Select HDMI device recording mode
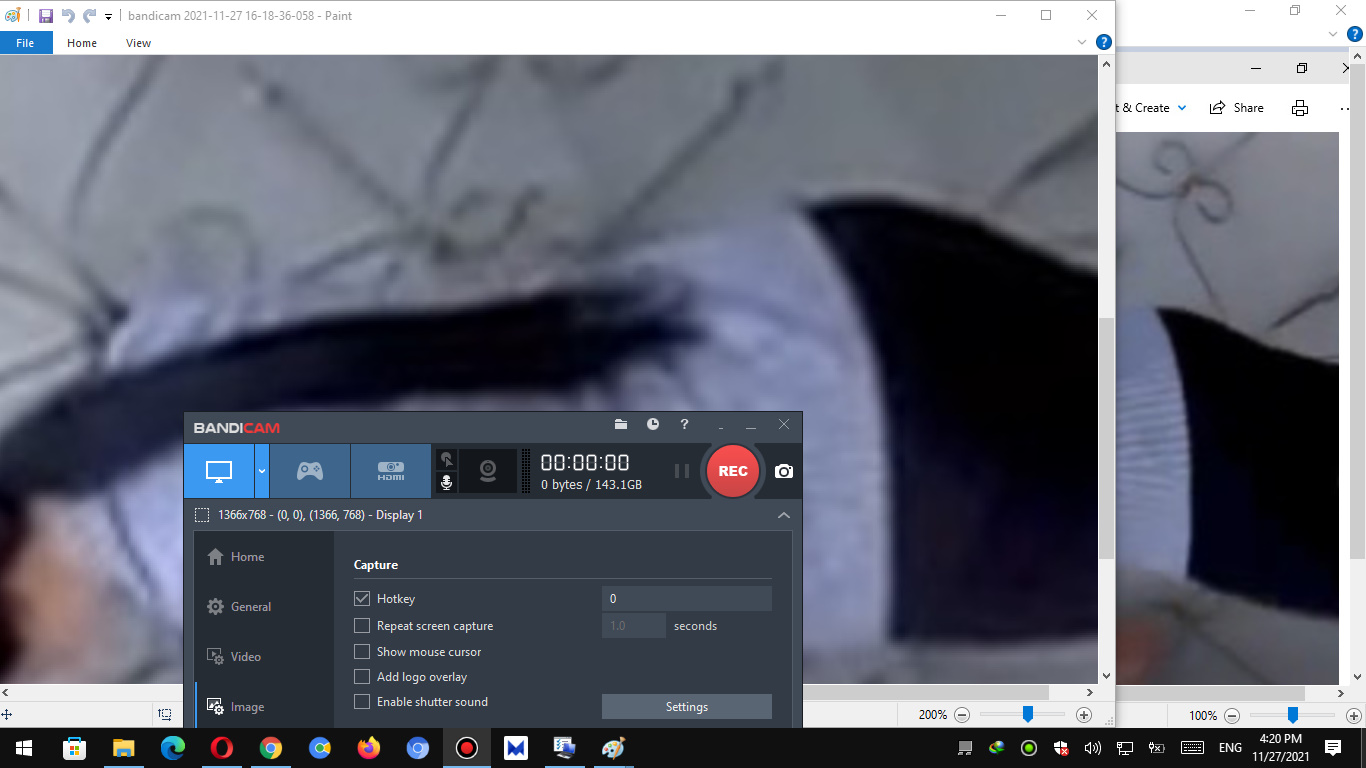The image size is (1366, 768). coord(390,471)
